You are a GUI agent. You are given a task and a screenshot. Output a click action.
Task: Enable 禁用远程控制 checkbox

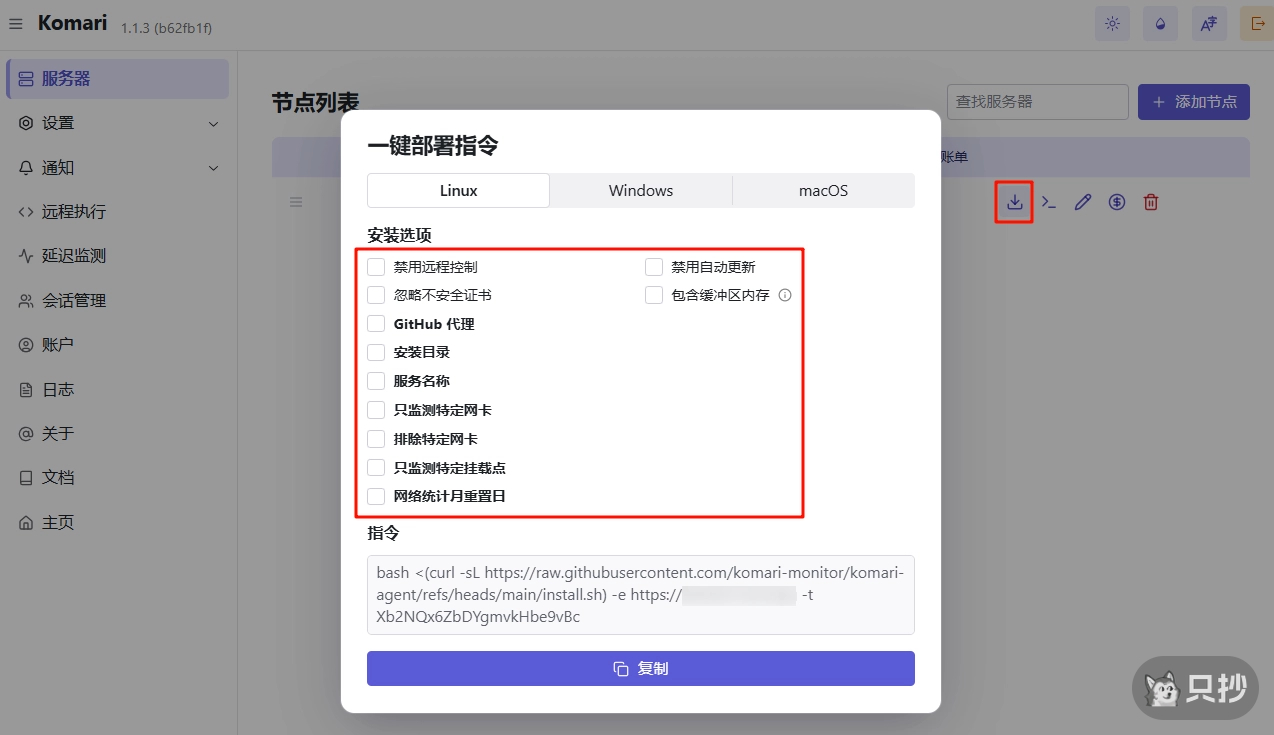click(x=376, y=266)
